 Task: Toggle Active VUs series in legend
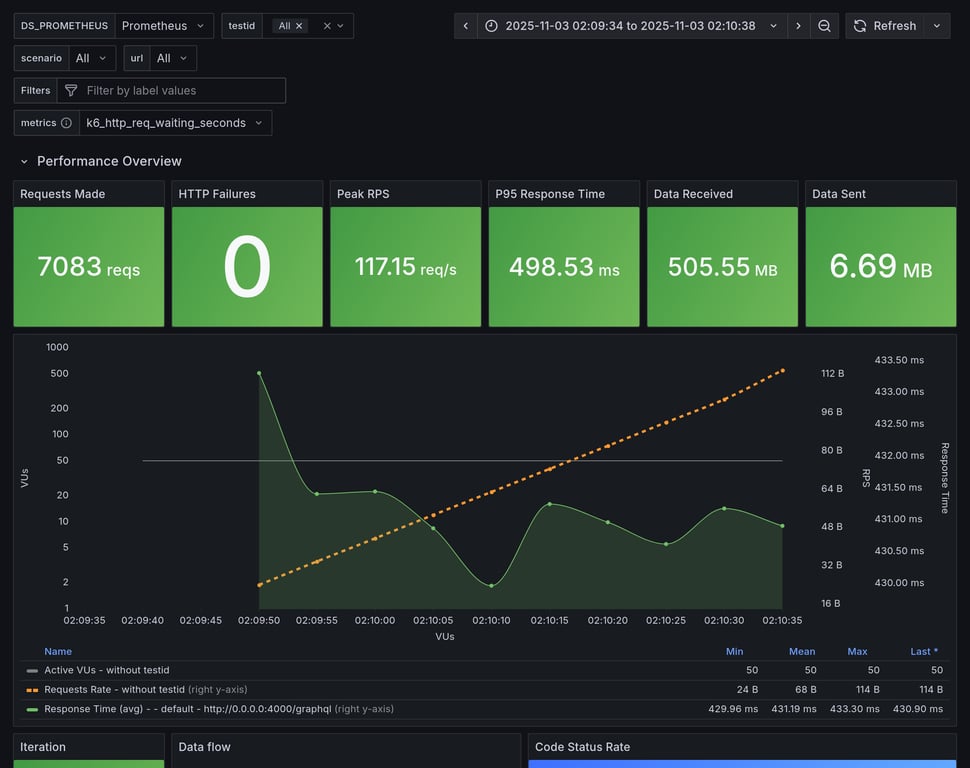pyautogui.click(x=107, y=670)
